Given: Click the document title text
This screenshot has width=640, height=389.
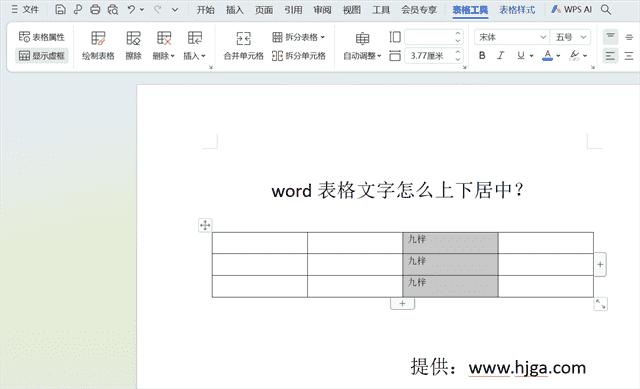Looking at the screenshot, I should (398, 191).
